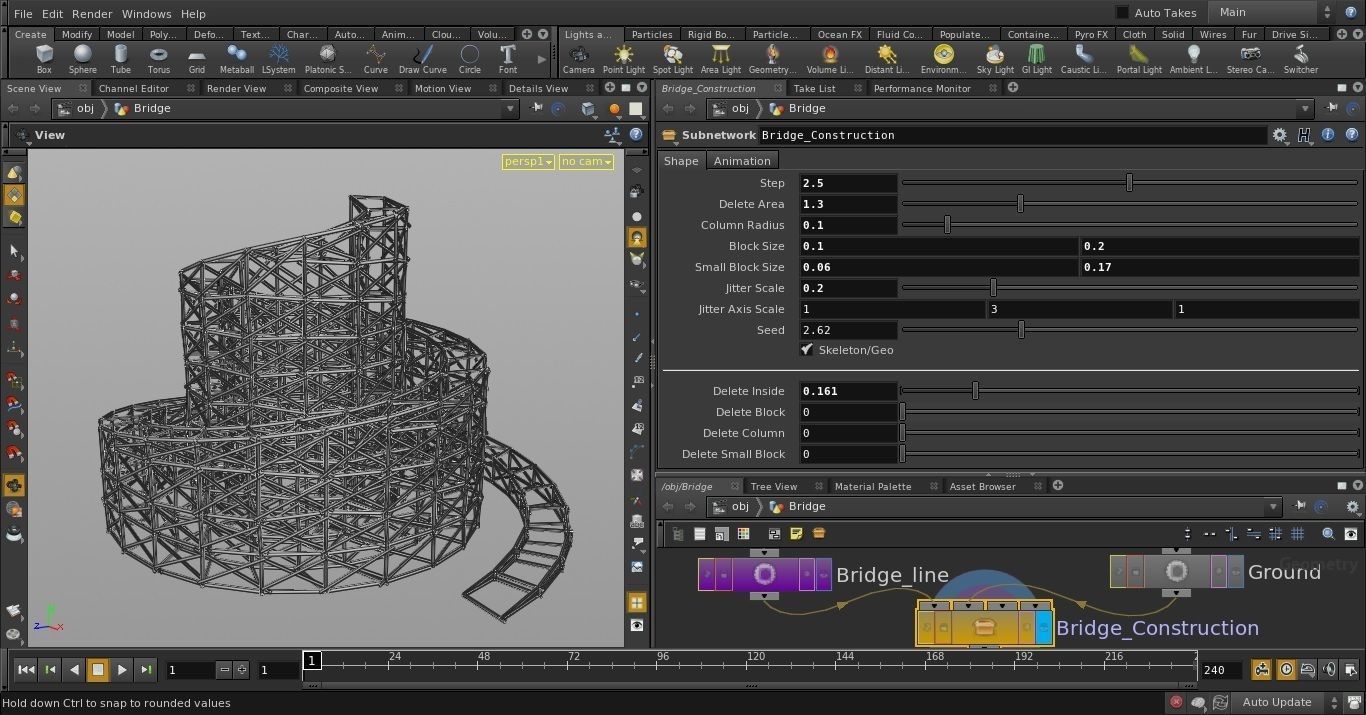Screen dimensions: 1366x715
Task: Select the Circle shelf tool
Action: pyautogui.click(x=470, y=59)
